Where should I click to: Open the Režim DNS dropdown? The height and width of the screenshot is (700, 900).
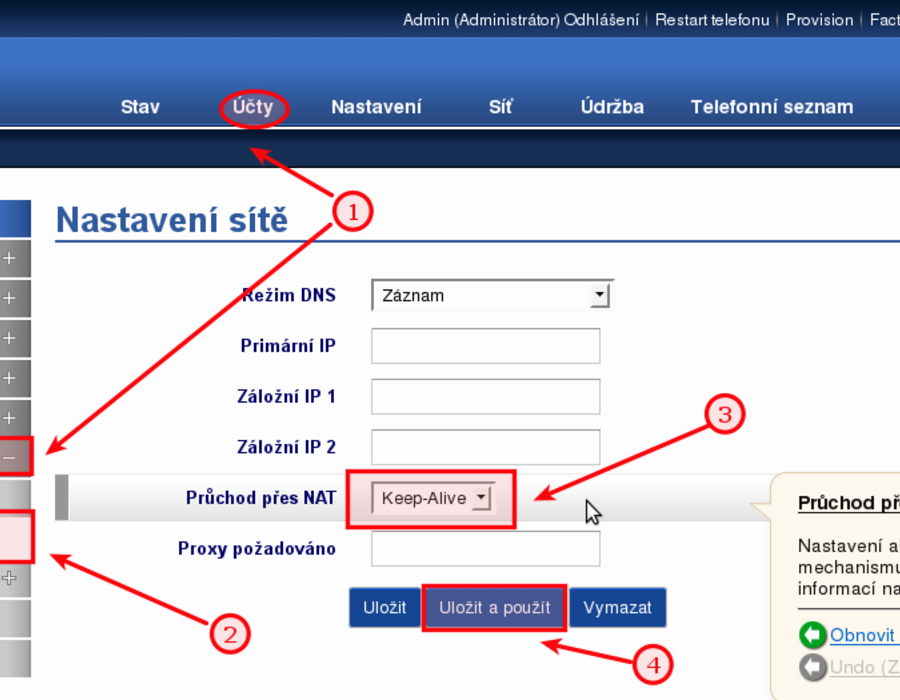point(492,295)
